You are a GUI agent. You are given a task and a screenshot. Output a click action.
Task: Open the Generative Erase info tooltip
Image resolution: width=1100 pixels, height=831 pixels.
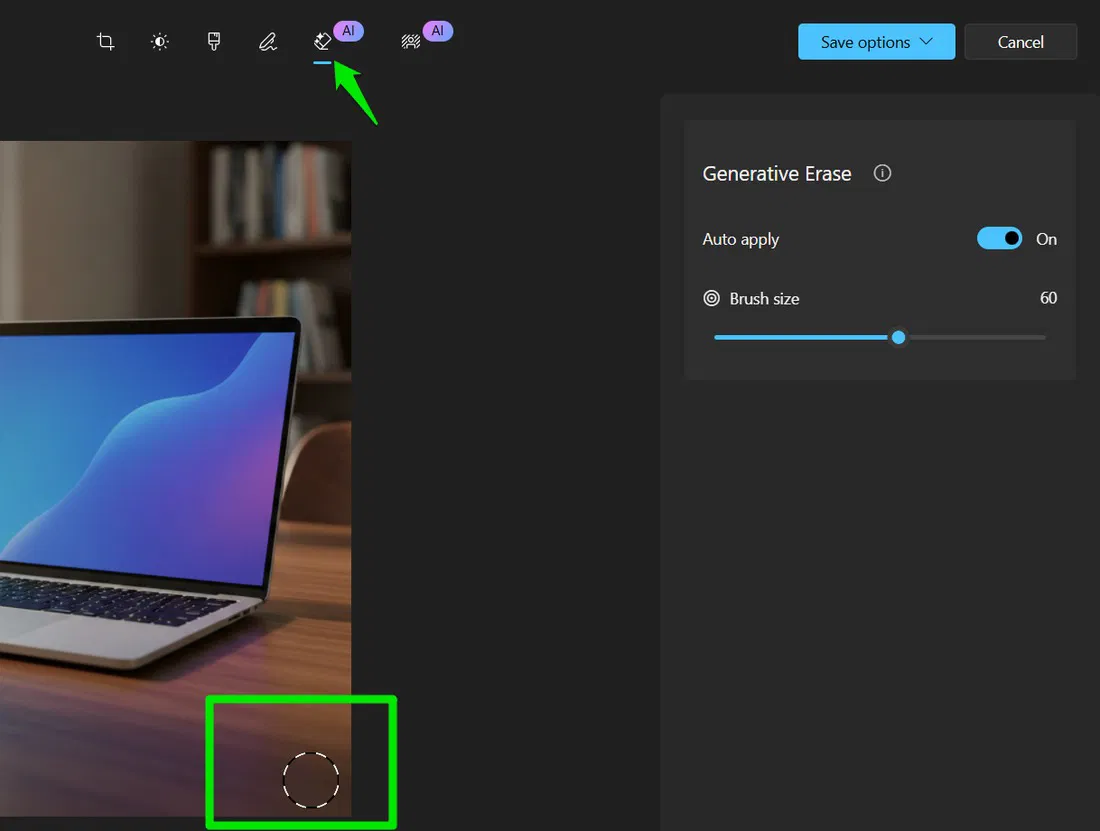coord(881,172)
